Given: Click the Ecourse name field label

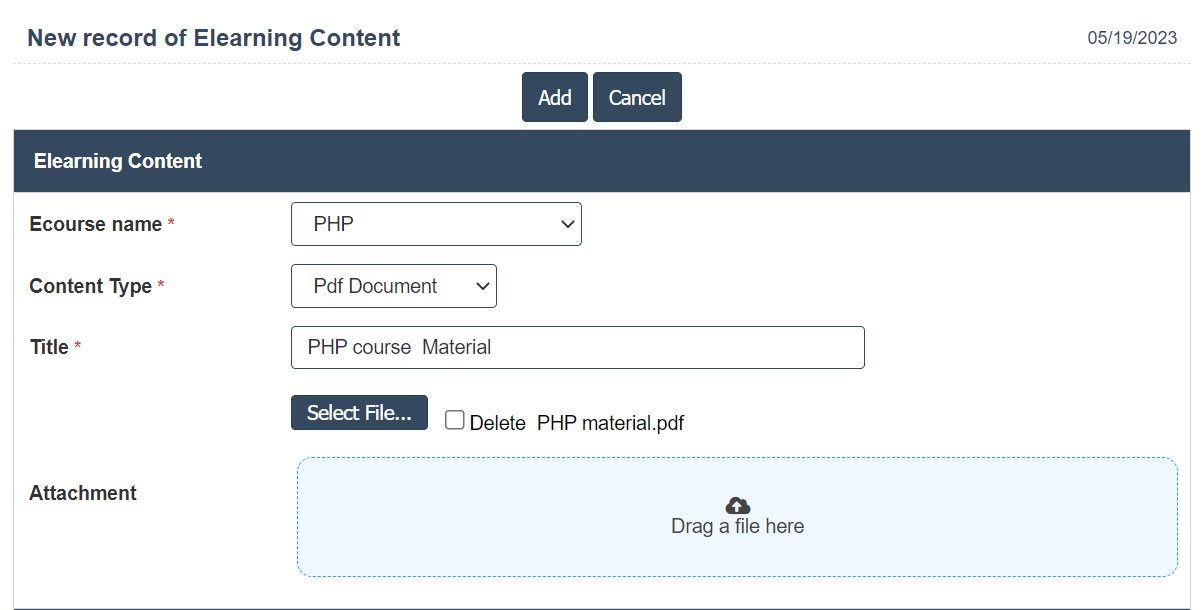Looking at the screenshot, I should click(x=96, y=224).
